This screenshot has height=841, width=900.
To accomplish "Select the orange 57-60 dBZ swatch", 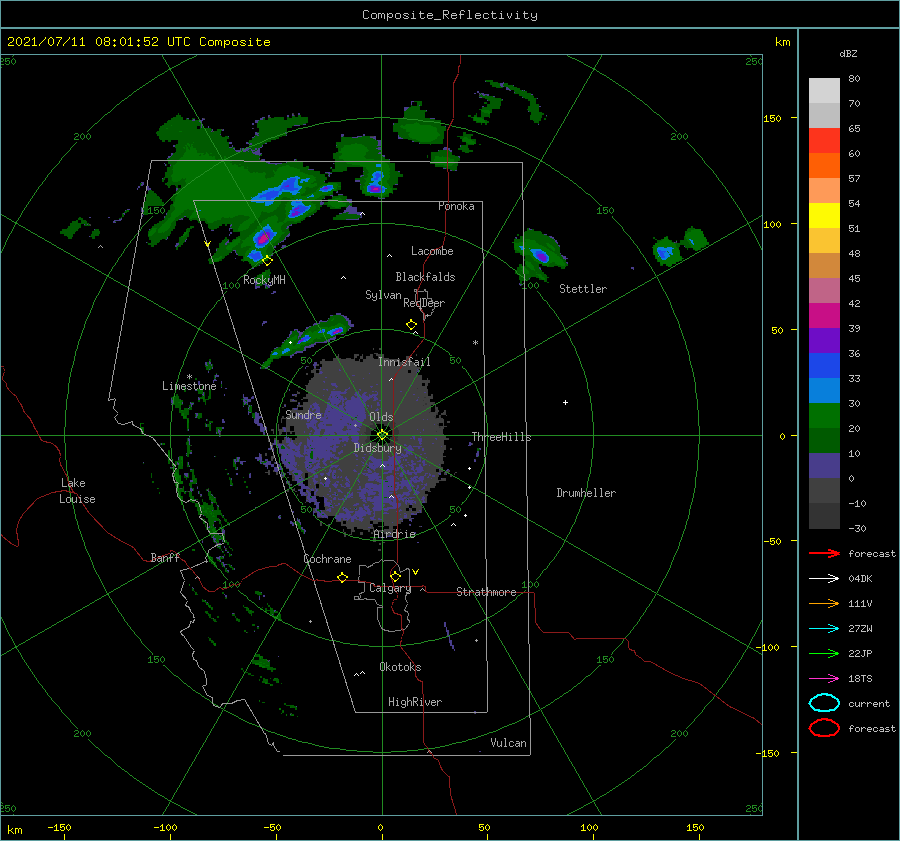I will point(824,166).
